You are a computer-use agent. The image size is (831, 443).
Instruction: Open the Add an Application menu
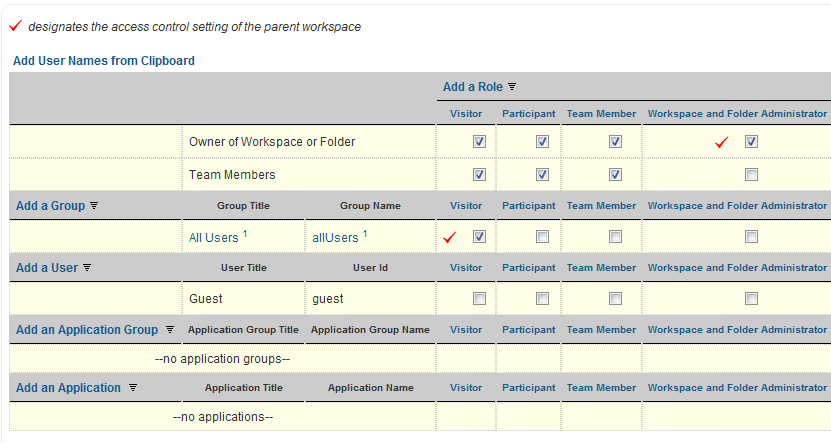click(x=68, y=388)
